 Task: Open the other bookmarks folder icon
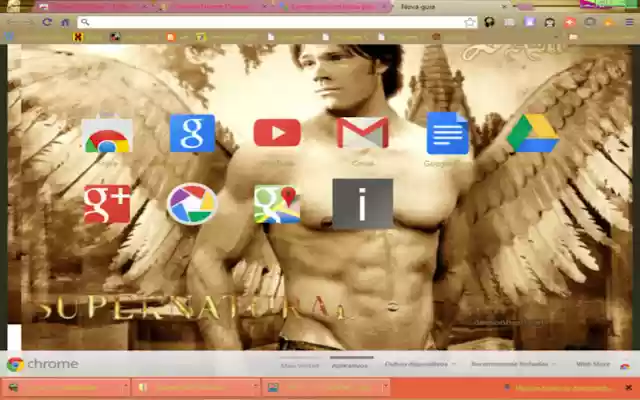(573, 37)
